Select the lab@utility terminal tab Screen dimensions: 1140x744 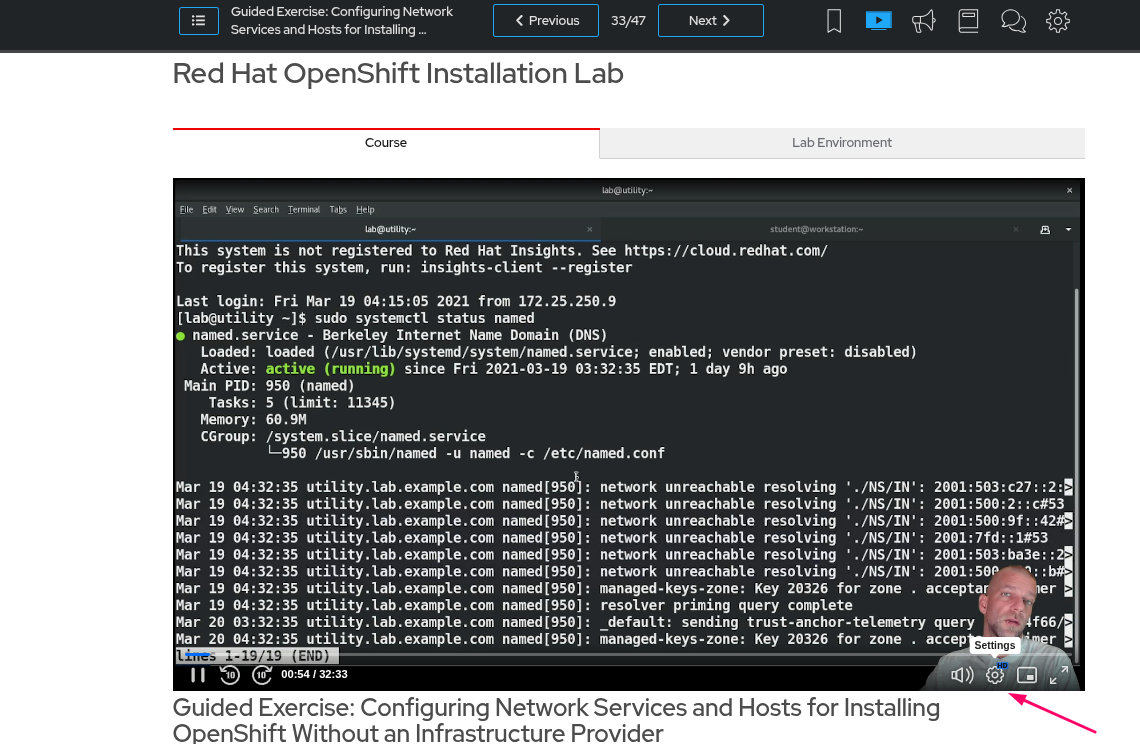[x=390, y=229]
